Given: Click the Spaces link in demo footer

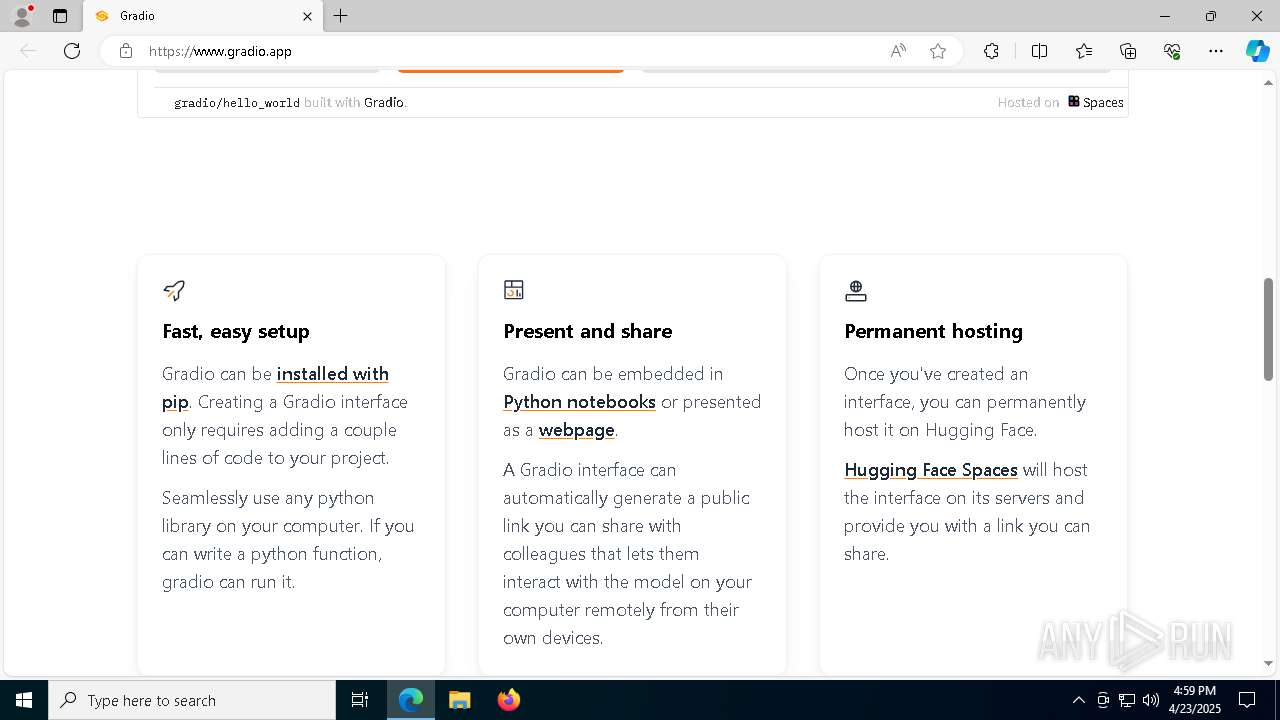Looking at the screenshot, I should (x=1095, y=102).
